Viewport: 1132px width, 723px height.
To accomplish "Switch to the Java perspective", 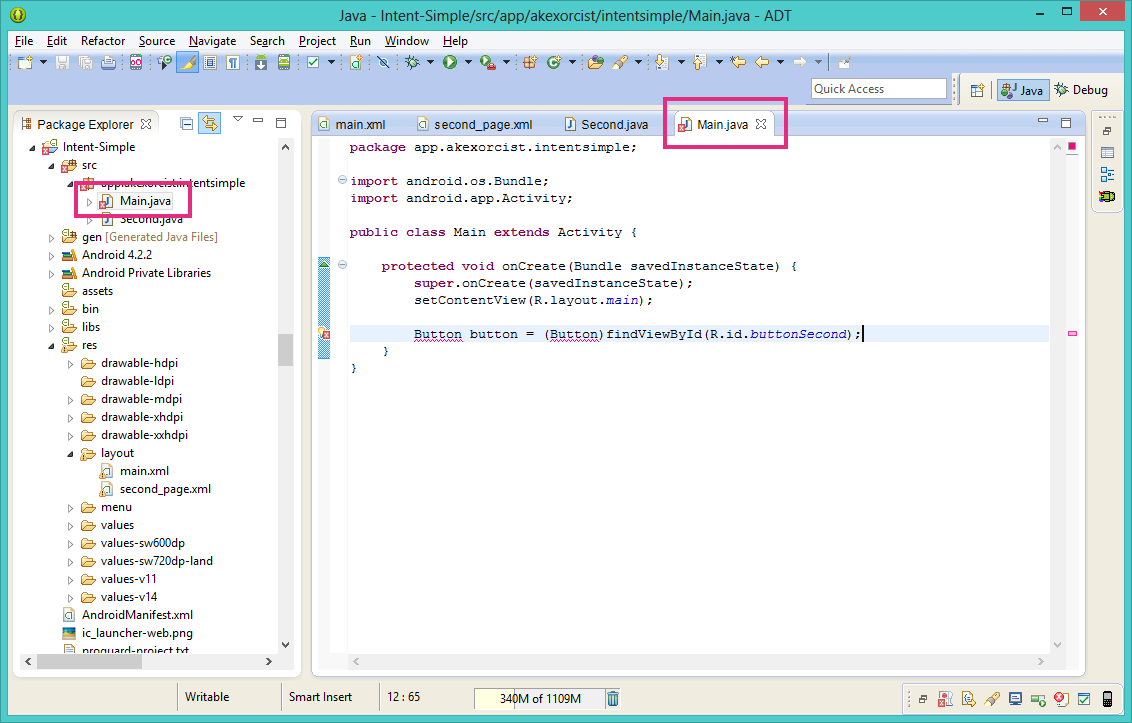I will 1022,90.
